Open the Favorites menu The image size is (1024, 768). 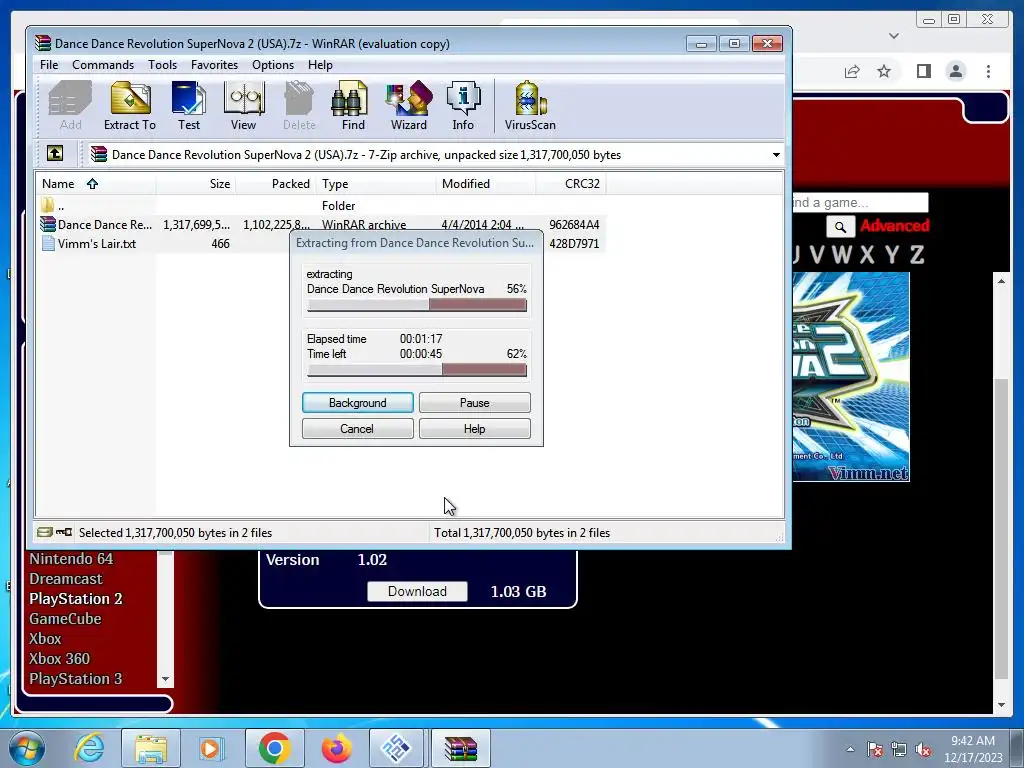pos(214,65)
